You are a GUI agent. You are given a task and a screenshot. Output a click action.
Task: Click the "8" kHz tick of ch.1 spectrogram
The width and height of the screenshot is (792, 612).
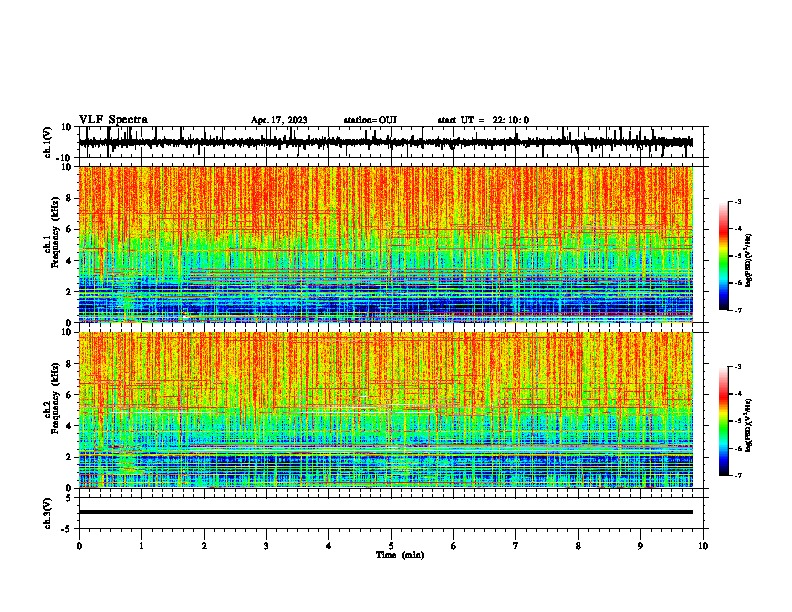click(x=69, y=198)
